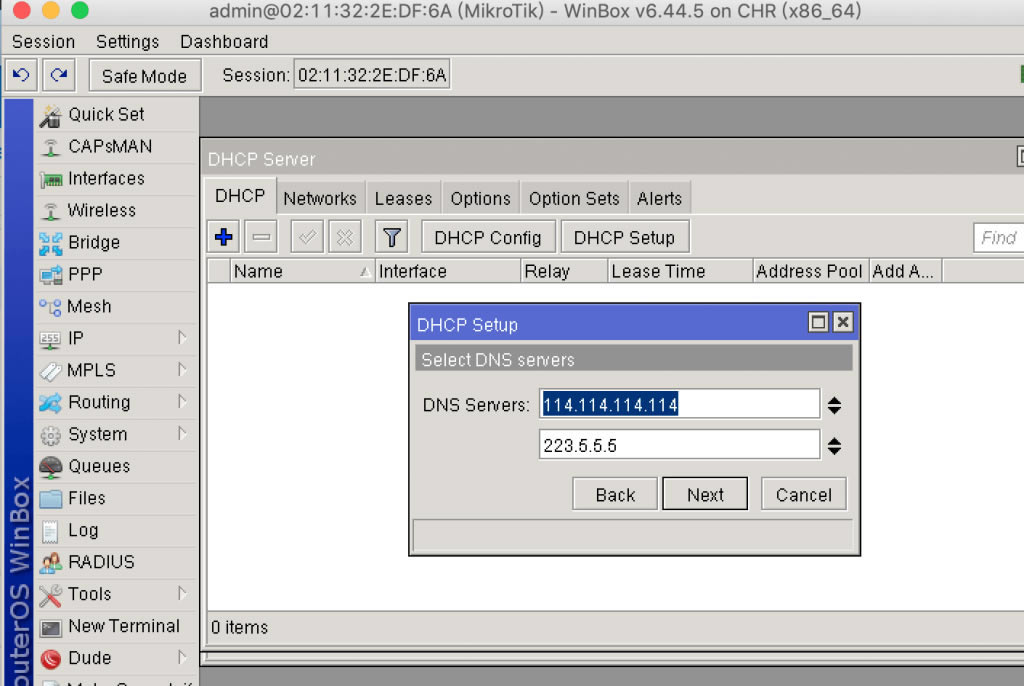Open the Interfaces sidebar item
Viewport: 1024px width, 686px height.
(x=105, y=178)
